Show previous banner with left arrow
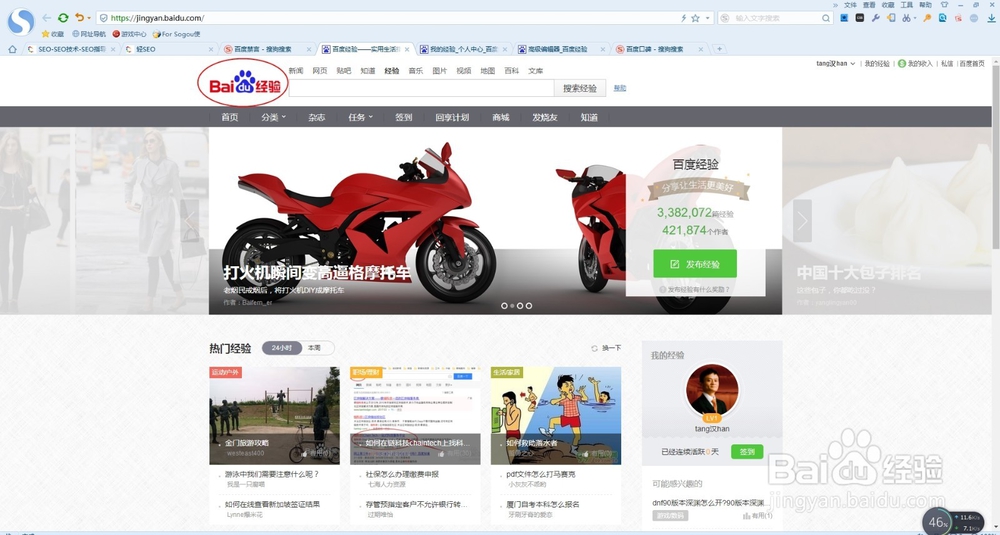The width and height of the screenshot is (1000, 535). tap(189, 221)
